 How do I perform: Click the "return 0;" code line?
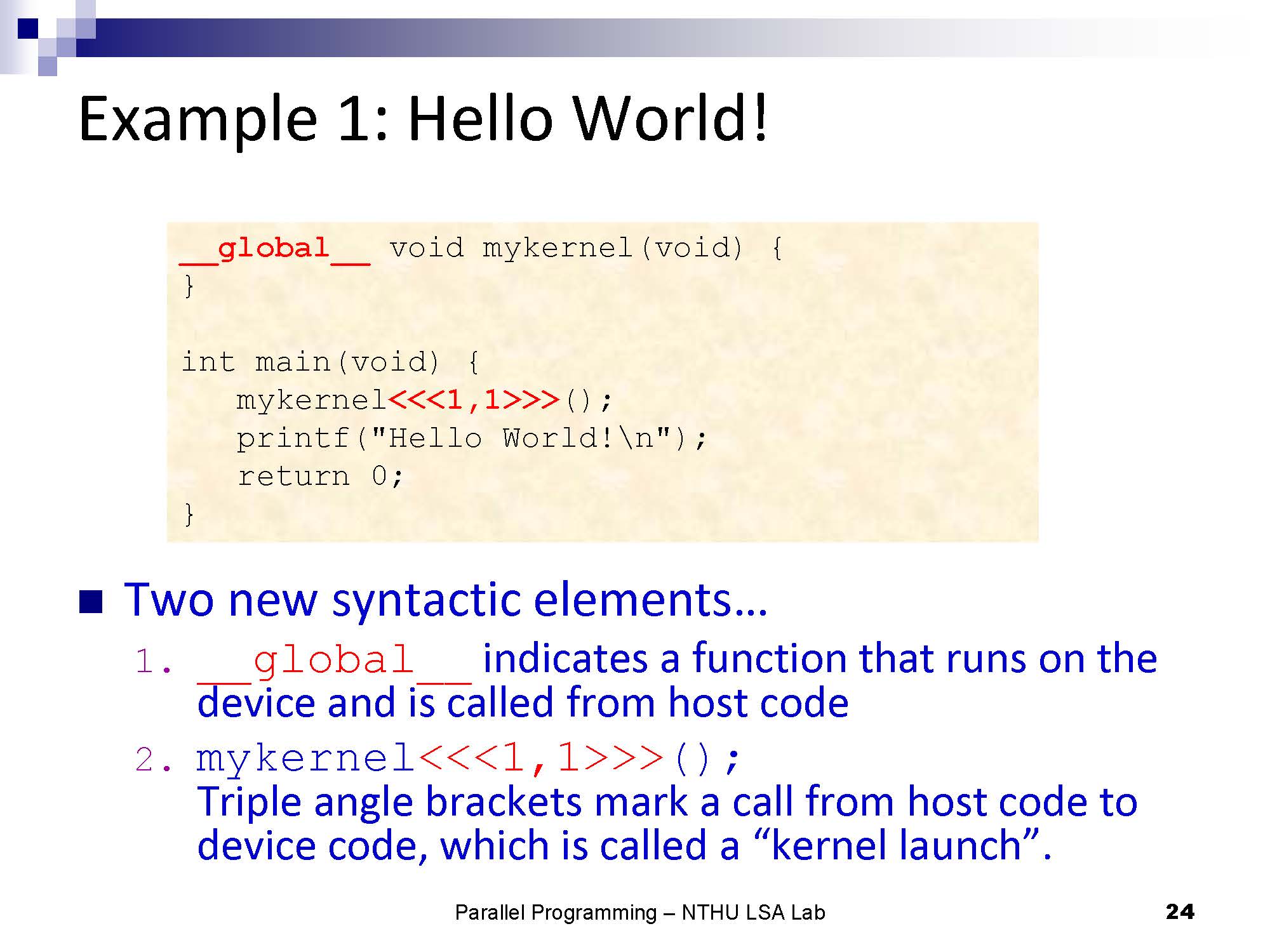[x=320, y=477]
